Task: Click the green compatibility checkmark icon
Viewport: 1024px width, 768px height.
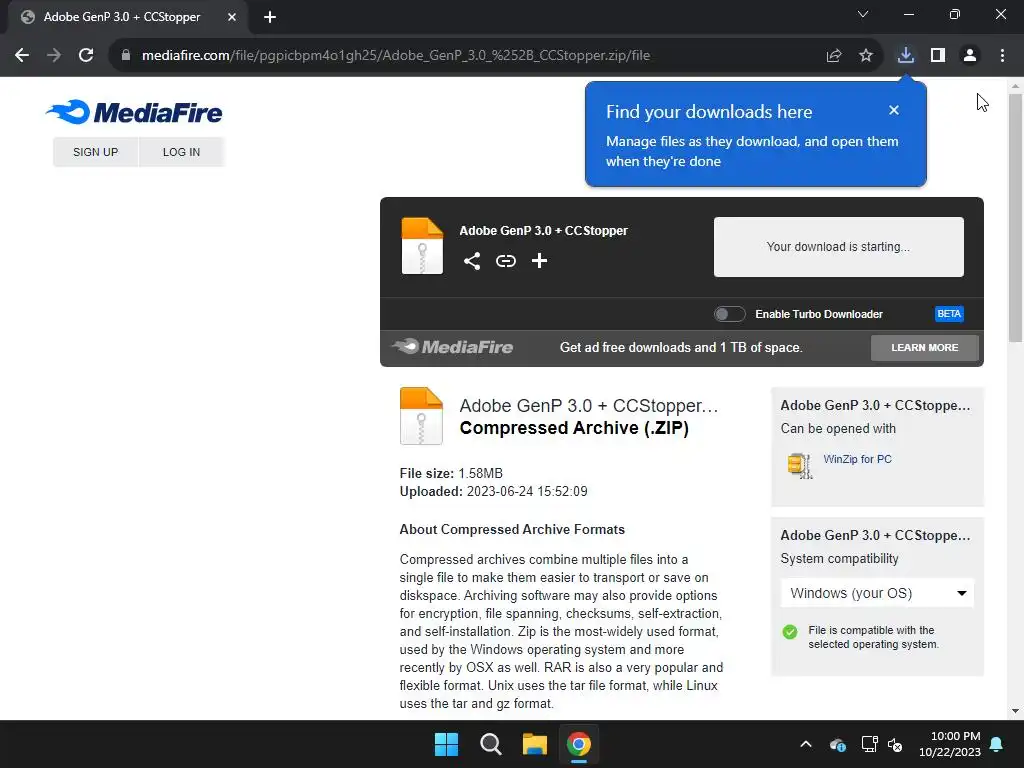Action: coord(790,632)
